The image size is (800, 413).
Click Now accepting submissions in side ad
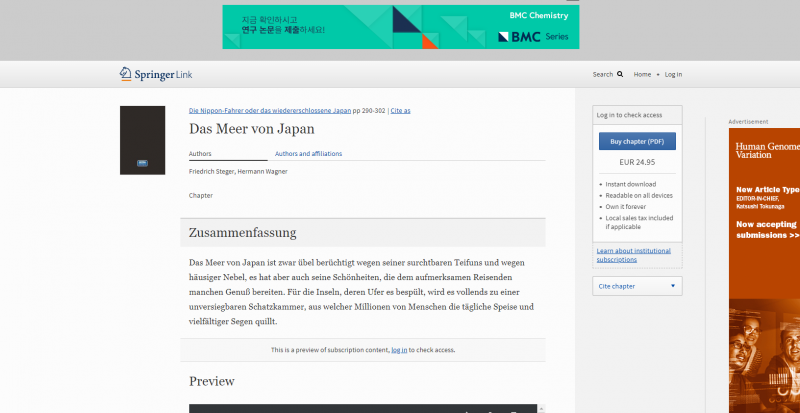pyautogui.click(x=768, y=230)
